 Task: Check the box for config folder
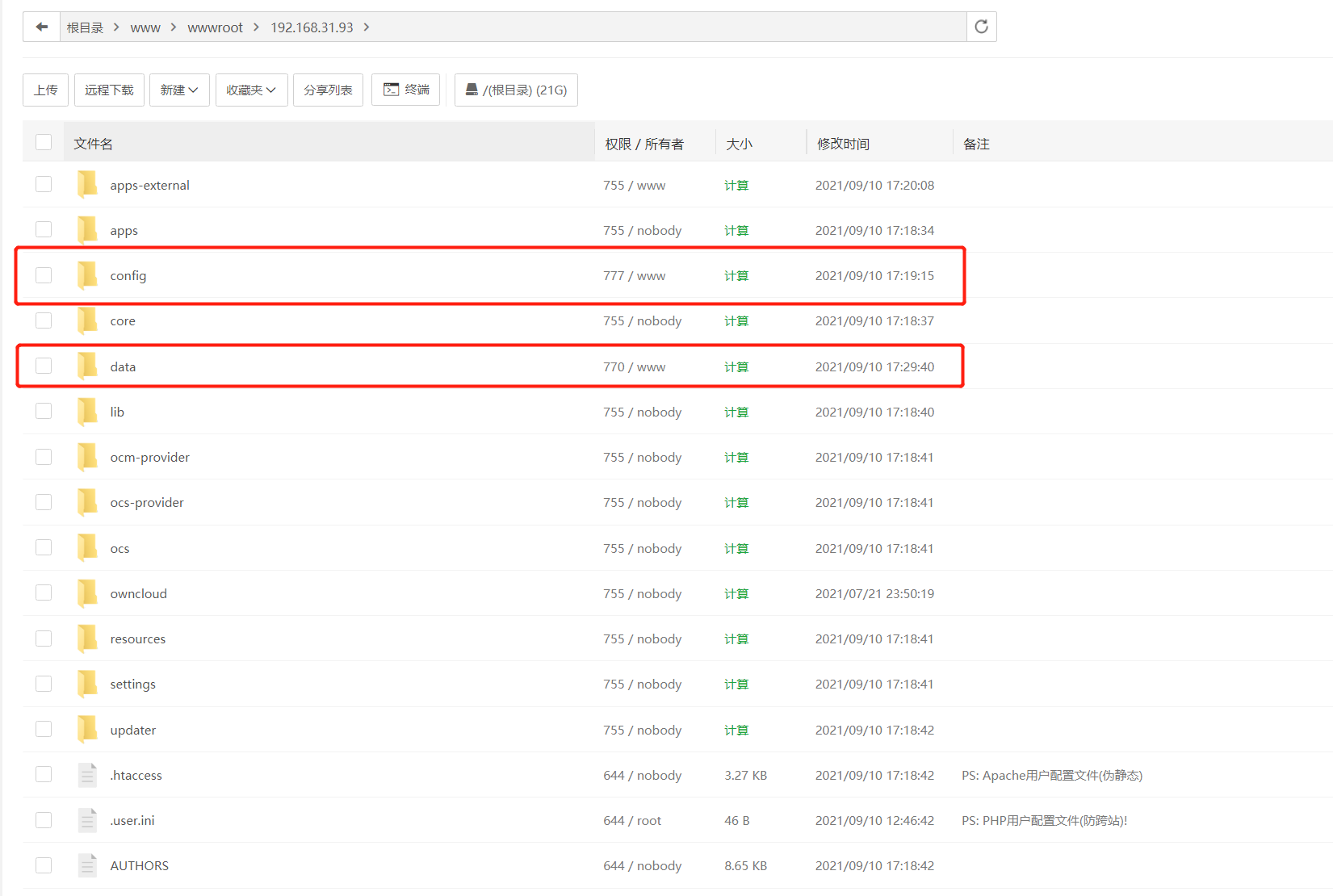(x=44, y=275)
